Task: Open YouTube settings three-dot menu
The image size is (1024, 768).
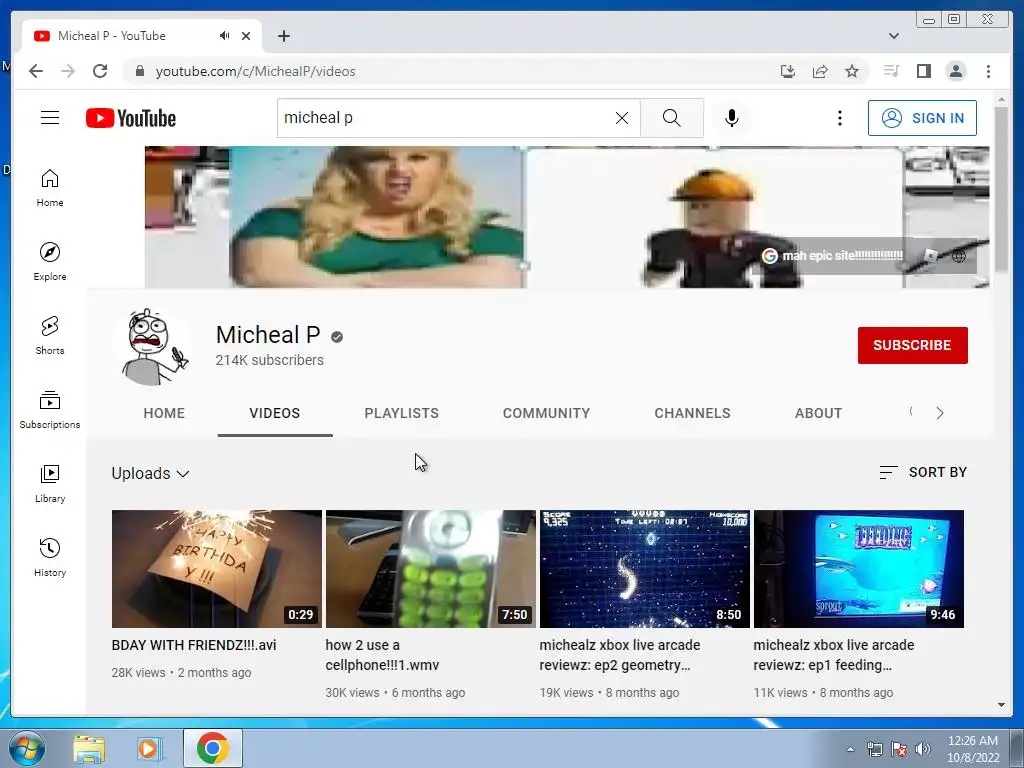Action: (x=840, y=118)
